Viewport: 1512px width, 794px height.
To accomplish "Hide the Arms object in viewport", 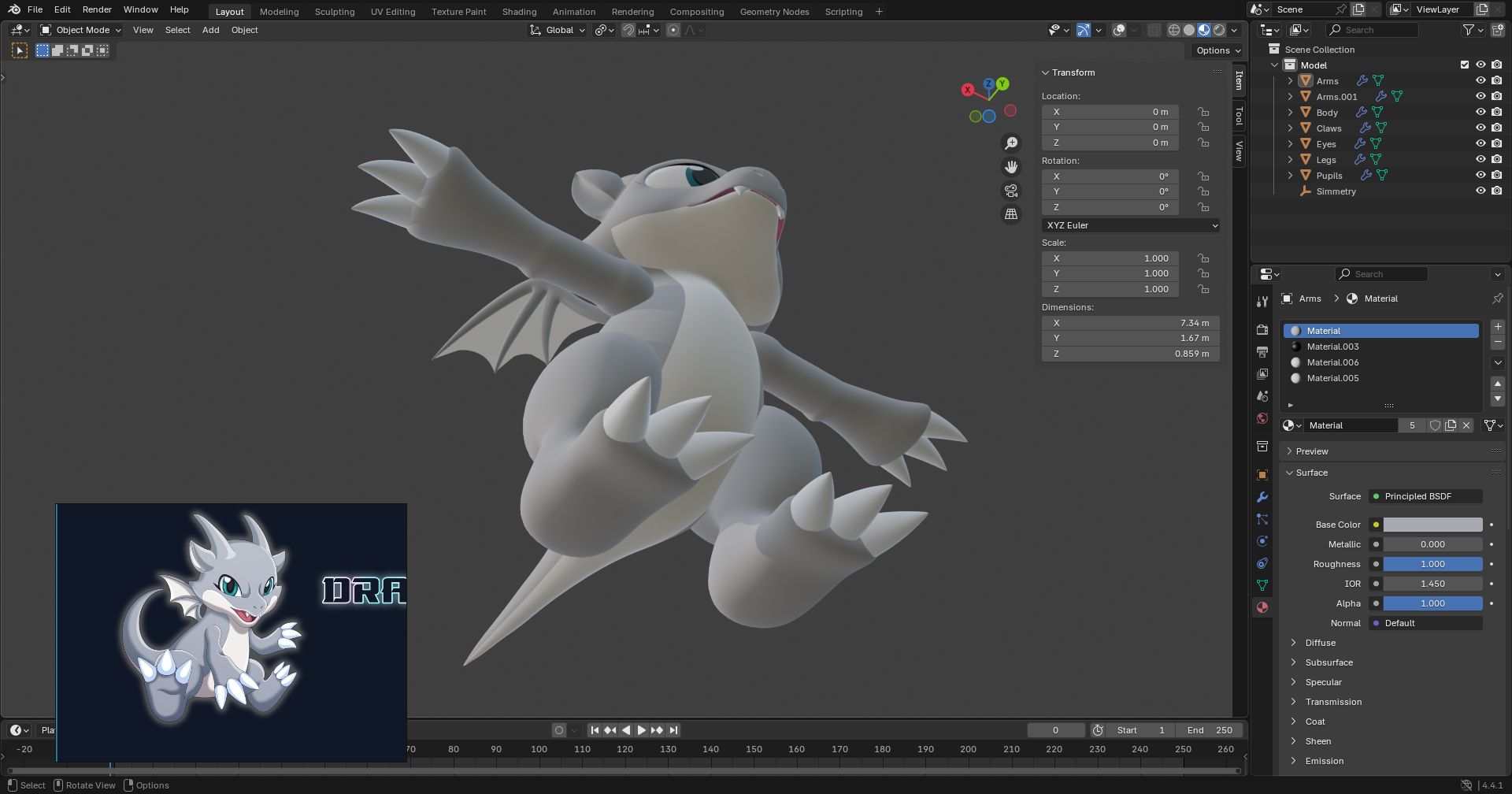I will (x=1480, y=81).
